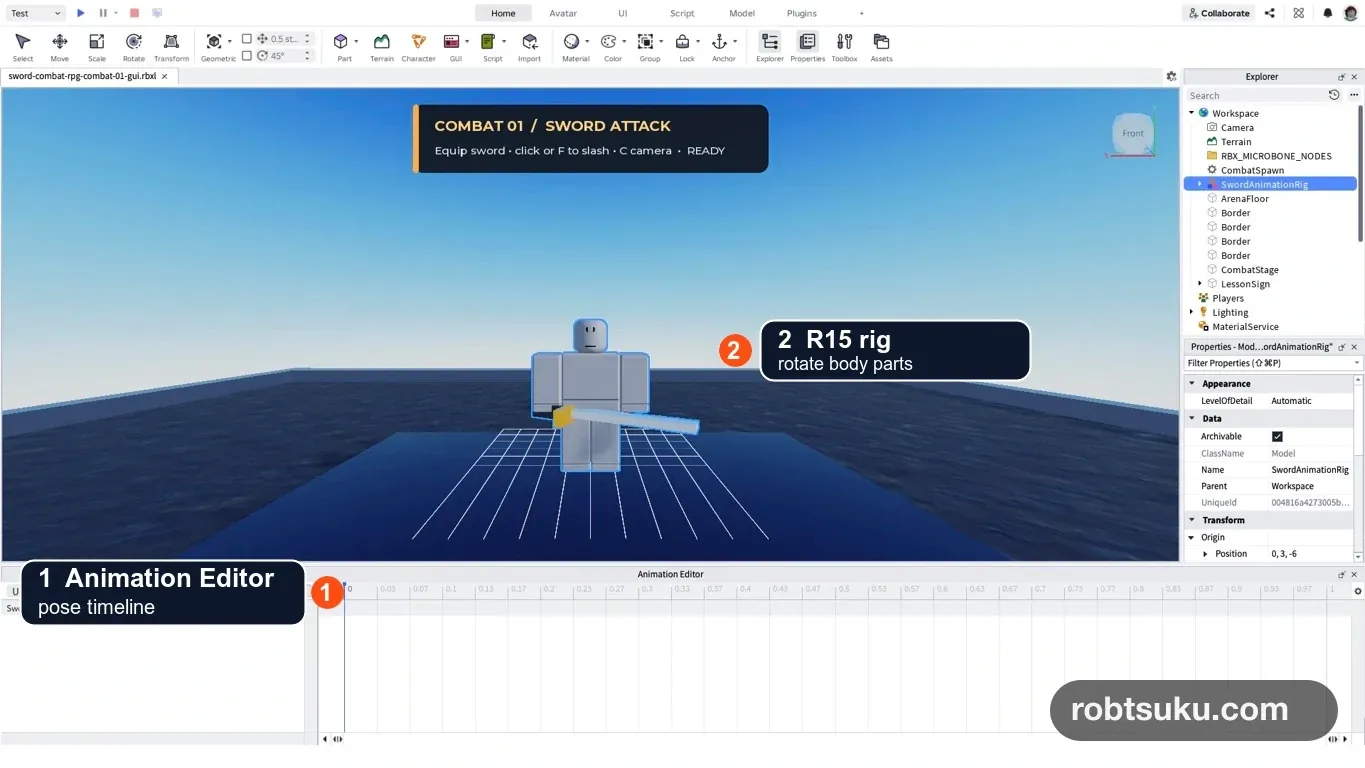Open the Anchor dropdown arrow

tap(735, 42)
